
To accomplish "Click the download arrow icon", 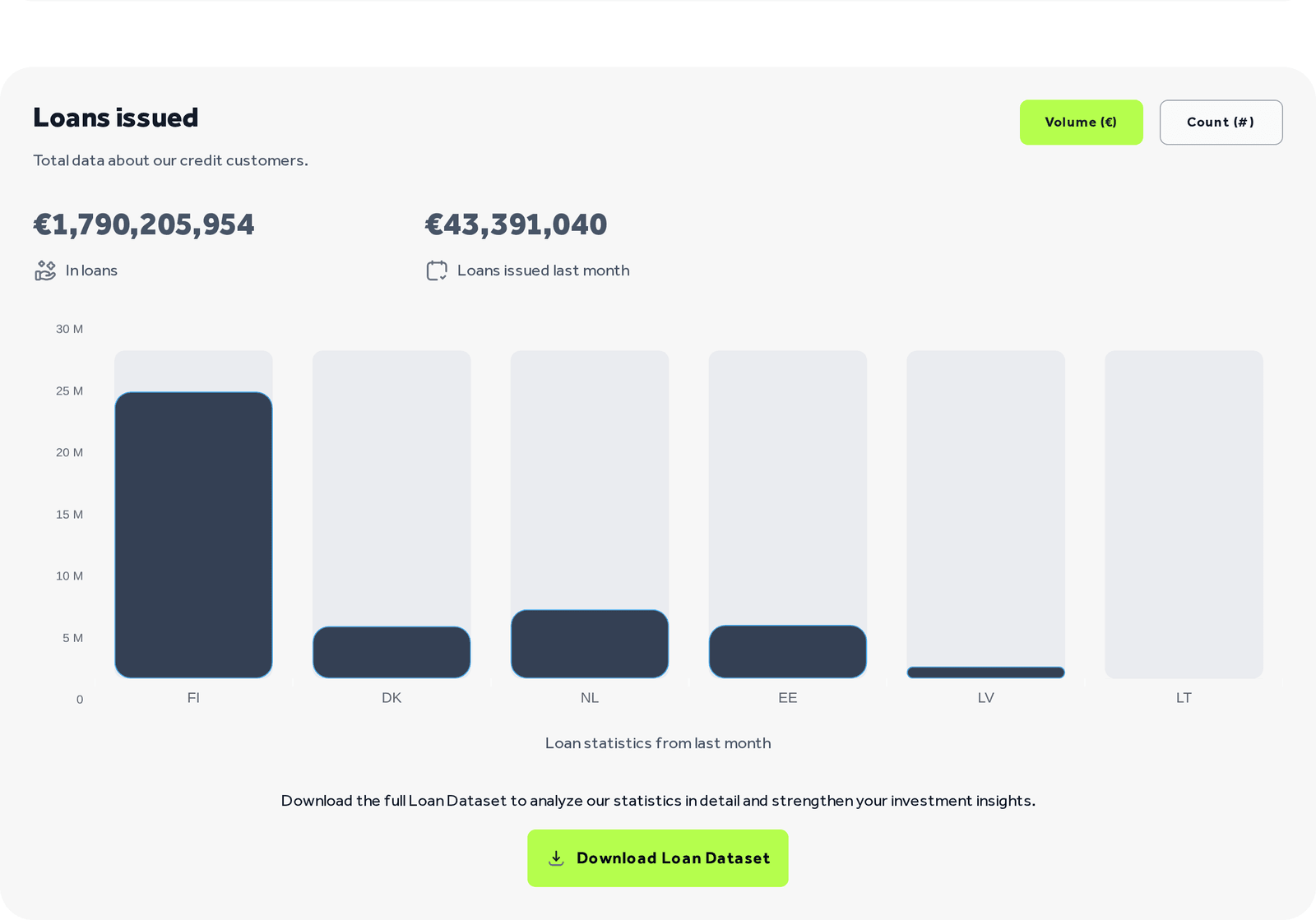I will coord(557,858).
